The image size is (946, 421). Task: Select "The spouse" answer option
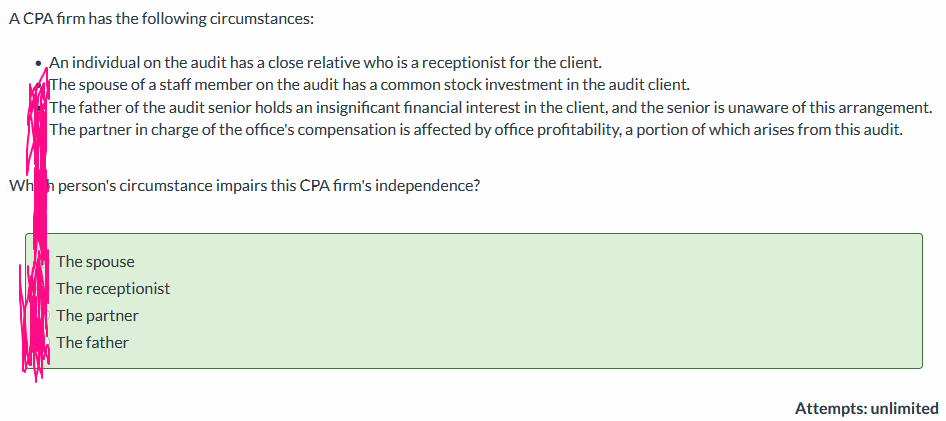(x=95, y=262)
